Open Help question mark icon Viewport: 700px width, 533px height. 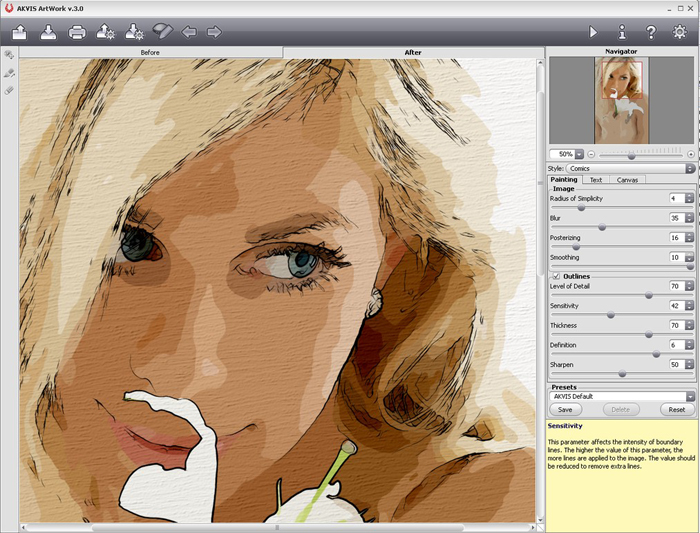coord(650,32)
